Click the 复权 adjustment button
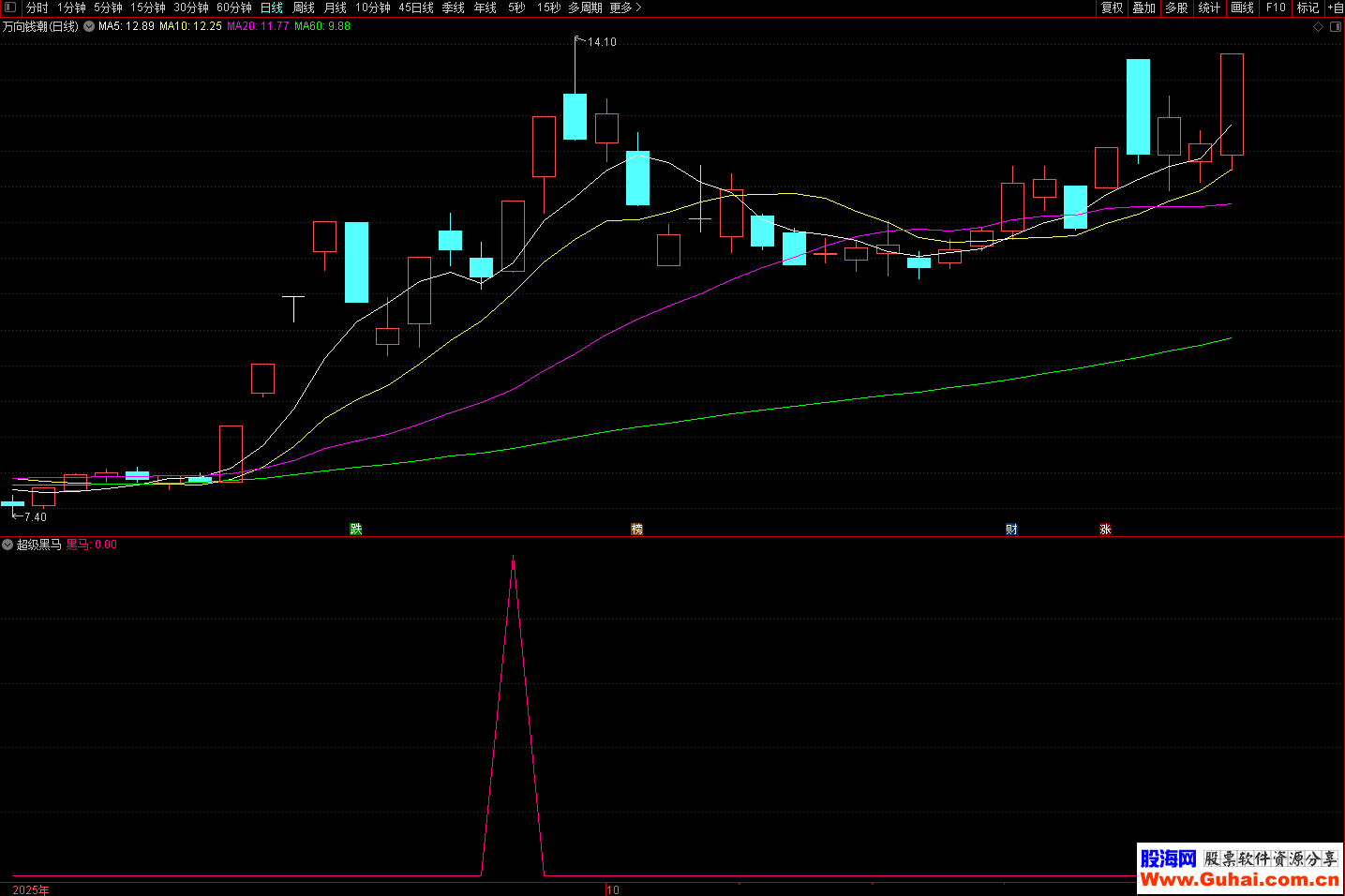1345x896 pixels. 1112,7
